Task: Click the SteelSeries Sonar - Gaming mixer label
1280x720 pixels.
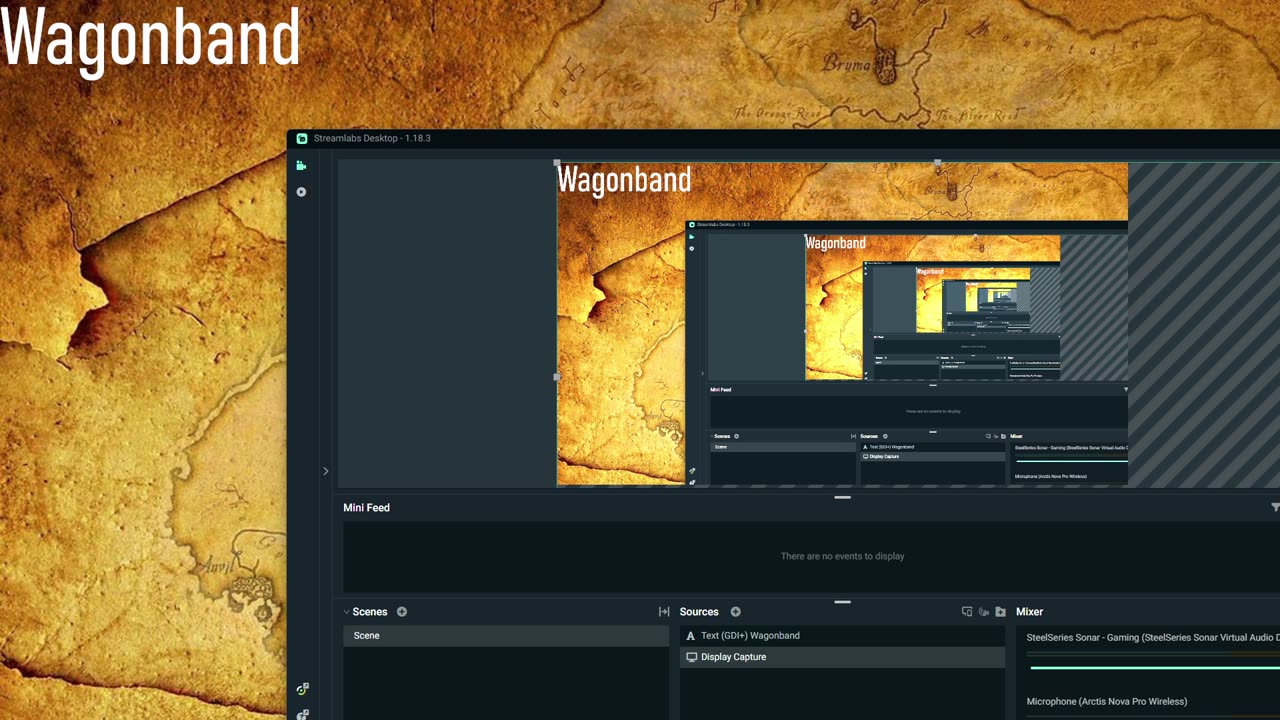Action: pyautogui.click(x=1153, y=637)
